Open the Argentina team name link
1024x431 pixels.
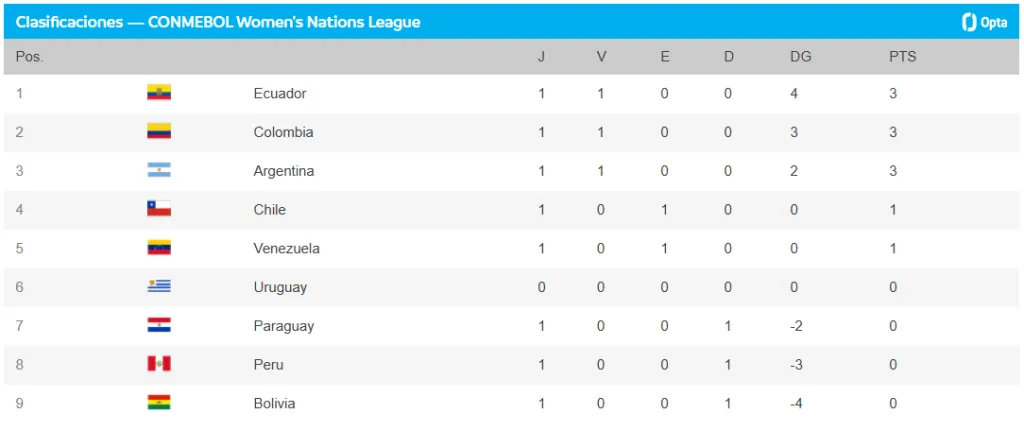pos(284,171)
